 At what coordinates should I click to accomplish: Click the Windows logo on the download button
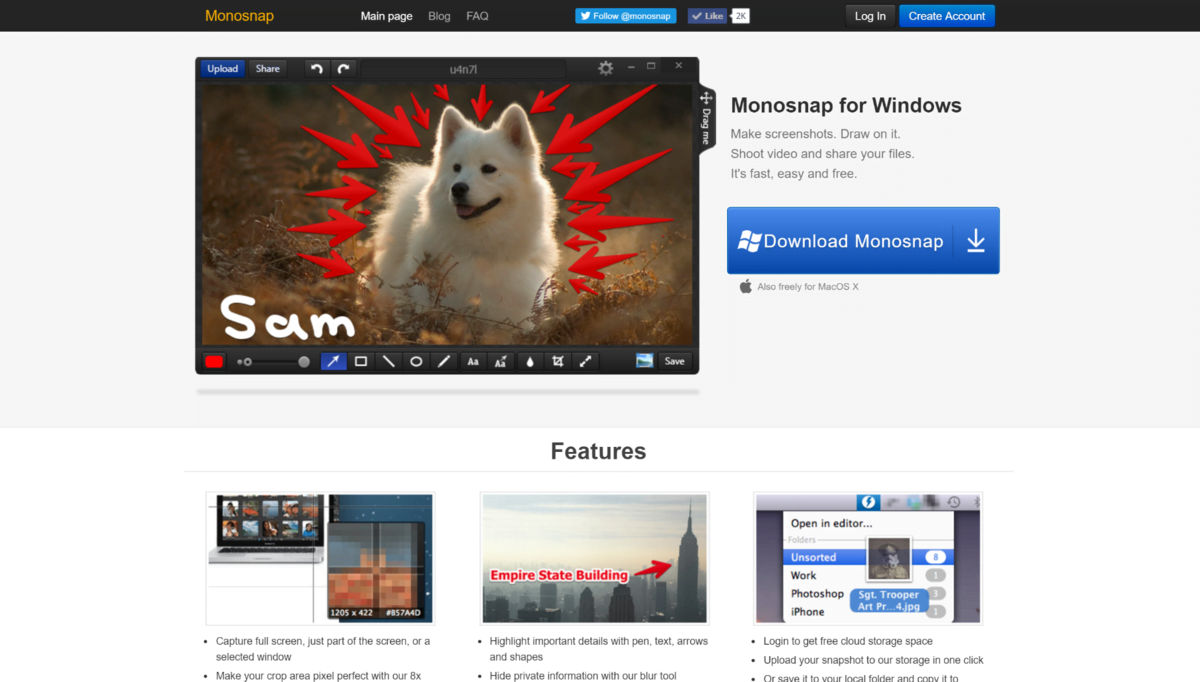tap(749, 241)
